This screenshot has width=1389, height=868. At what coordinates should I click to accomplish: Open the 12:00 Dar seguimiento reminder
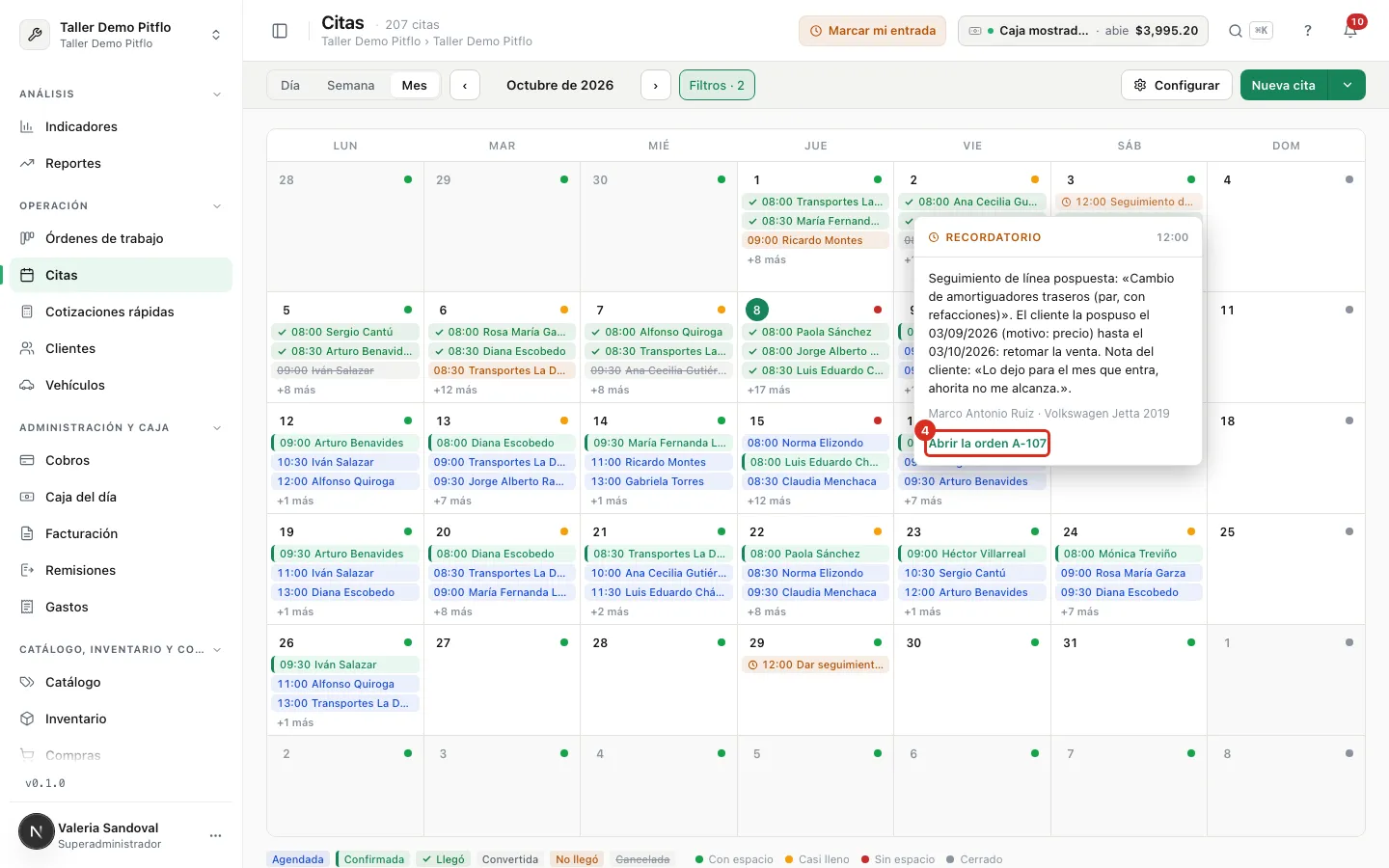click(x=816, y=665)
